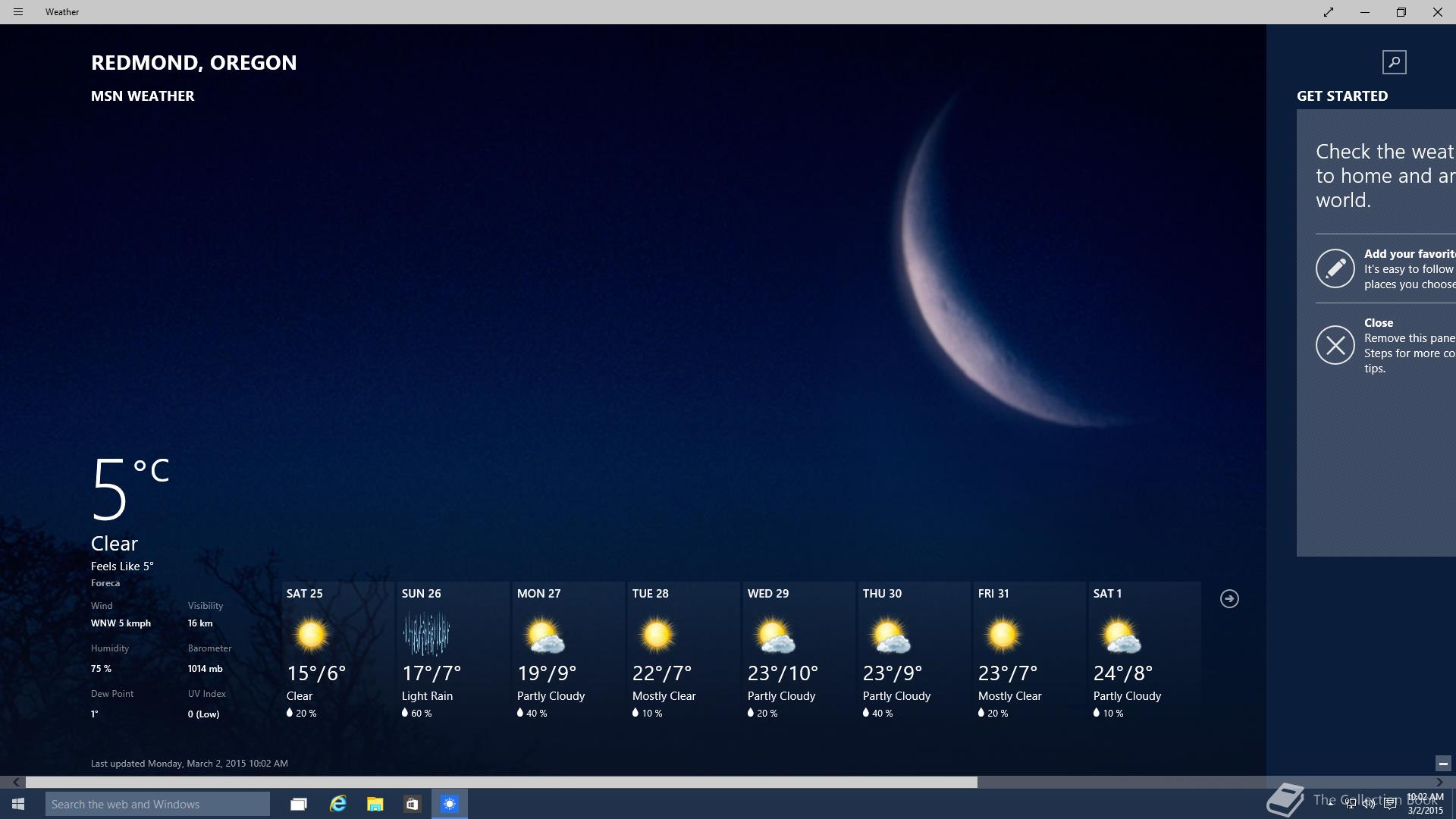The image size is (1456, 819).
Task: Click the taskbar clock showing 10:02 AM
Action: click(x=1425, y=804)
